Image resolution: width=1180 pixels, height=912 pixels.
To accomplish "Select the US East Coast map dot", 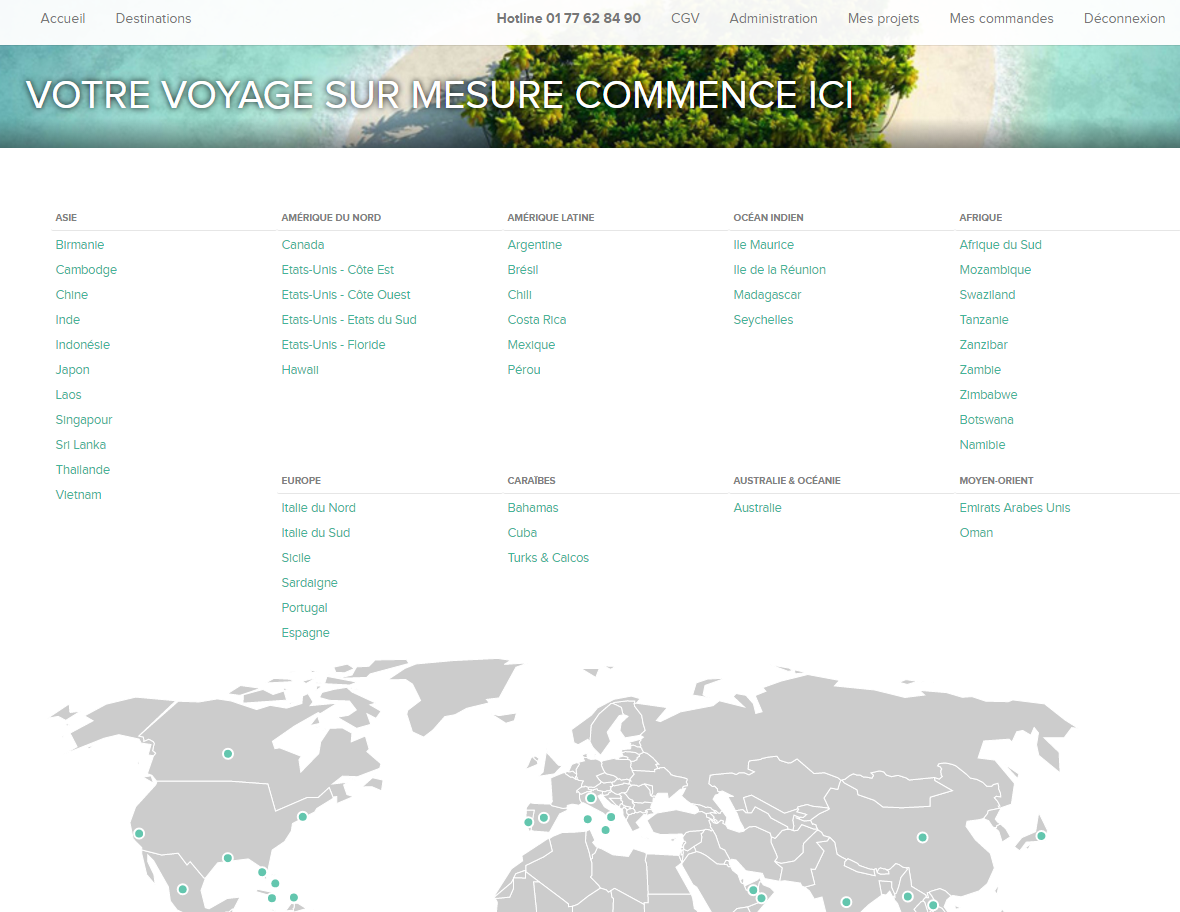I will (x=303, y=816).
